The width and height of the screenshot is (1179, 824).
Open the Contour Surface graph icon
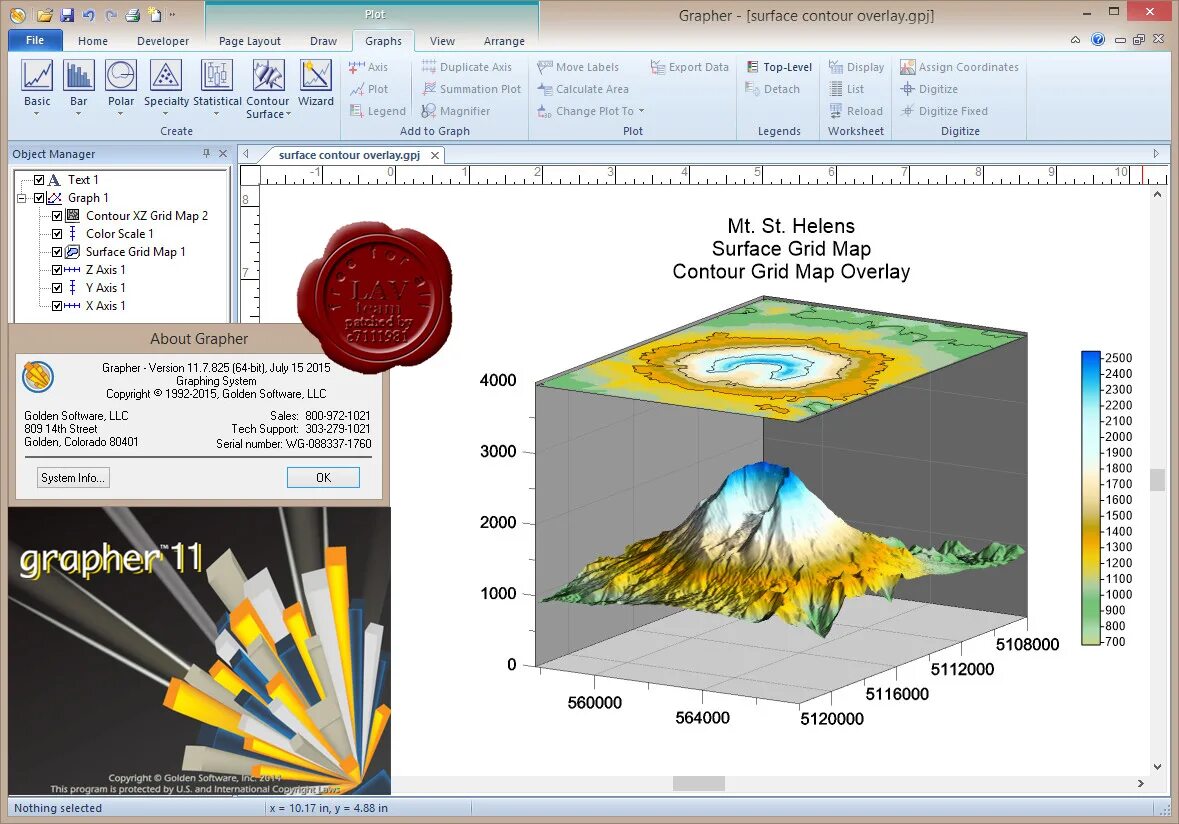point(268,76)
